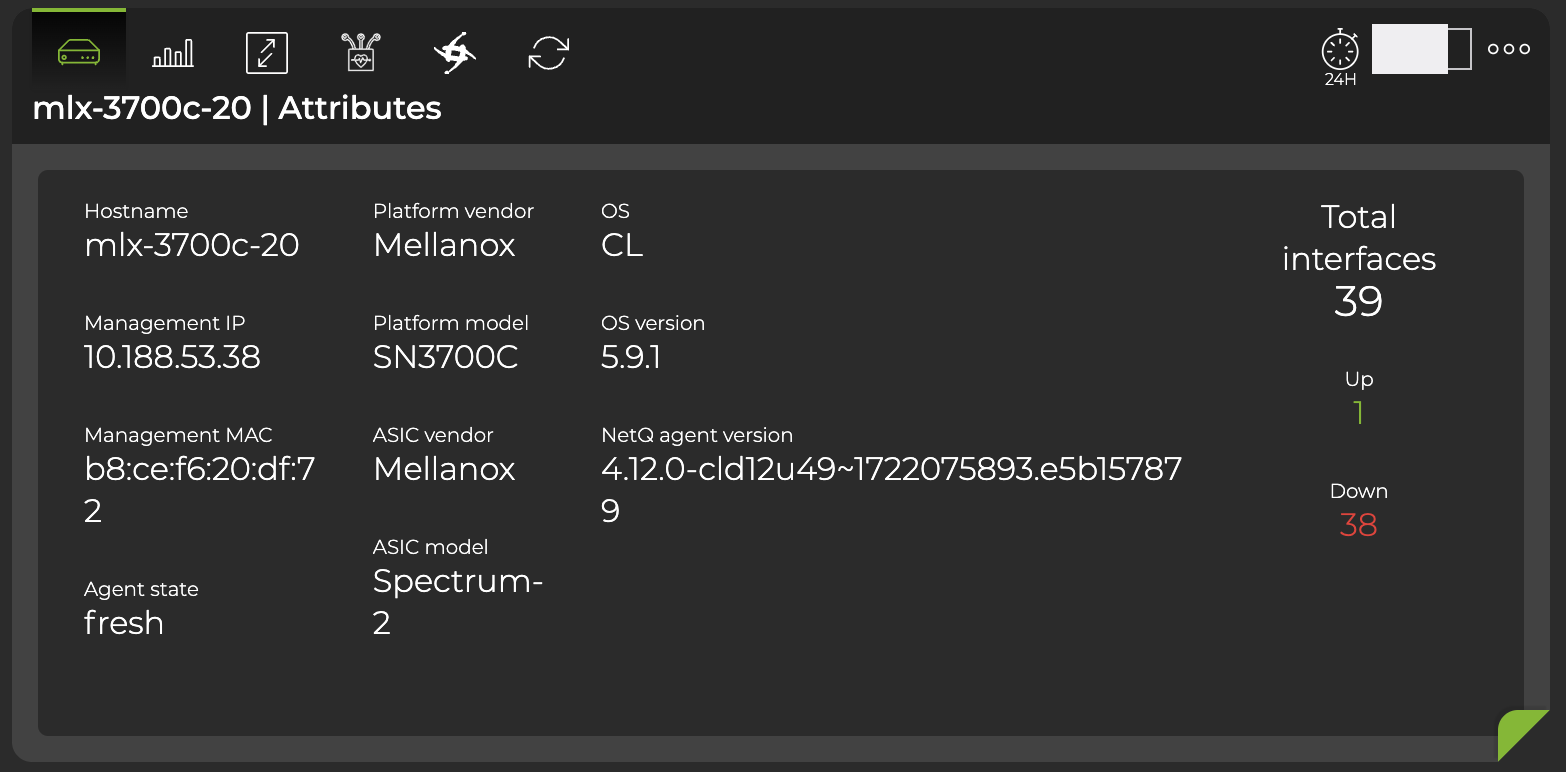This screenshot has height=772, width=1566.
Task: Select the large card size toggle
Action: [x=1410, y=47]
